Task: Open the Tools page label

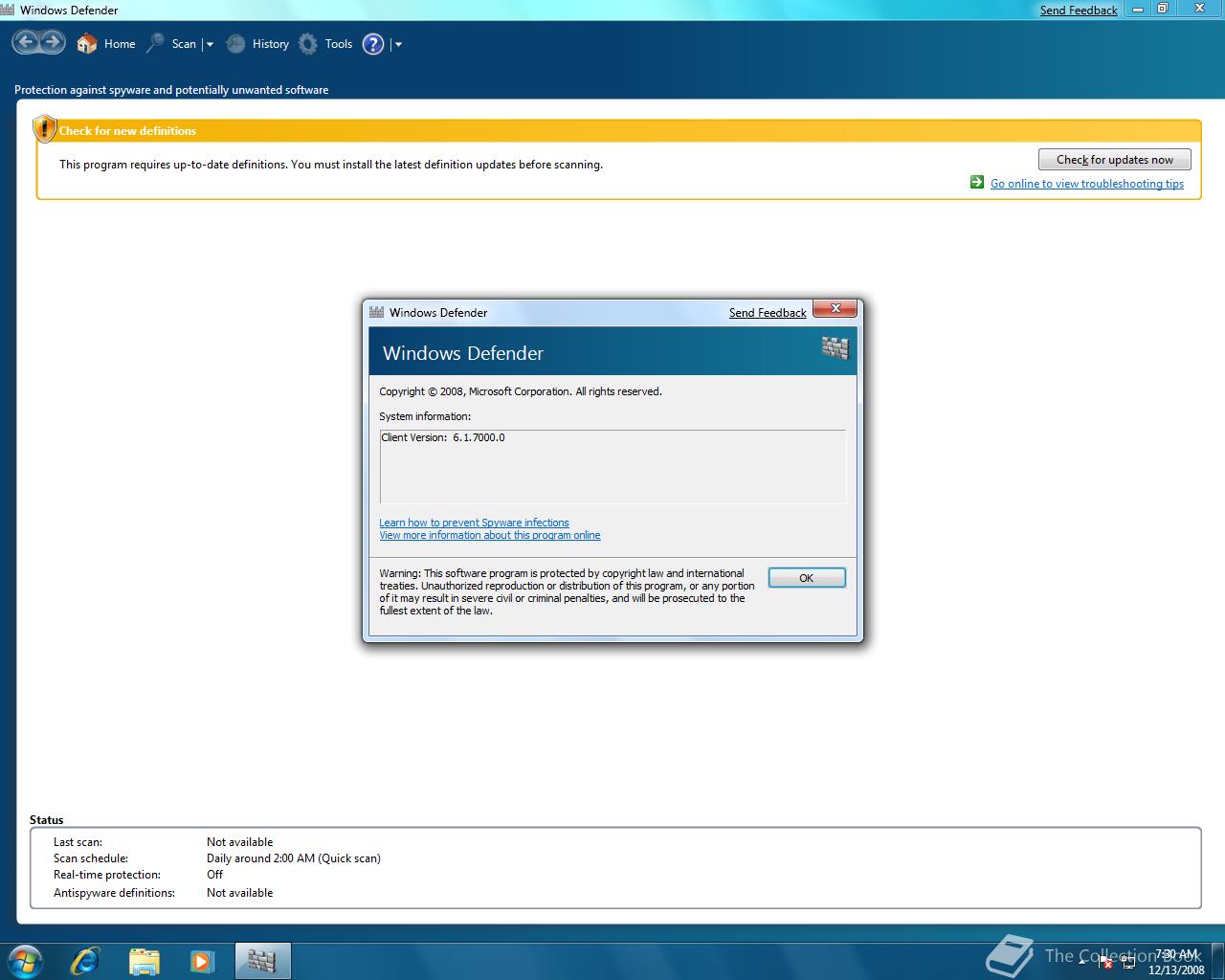Action: [x=339, y=44]
